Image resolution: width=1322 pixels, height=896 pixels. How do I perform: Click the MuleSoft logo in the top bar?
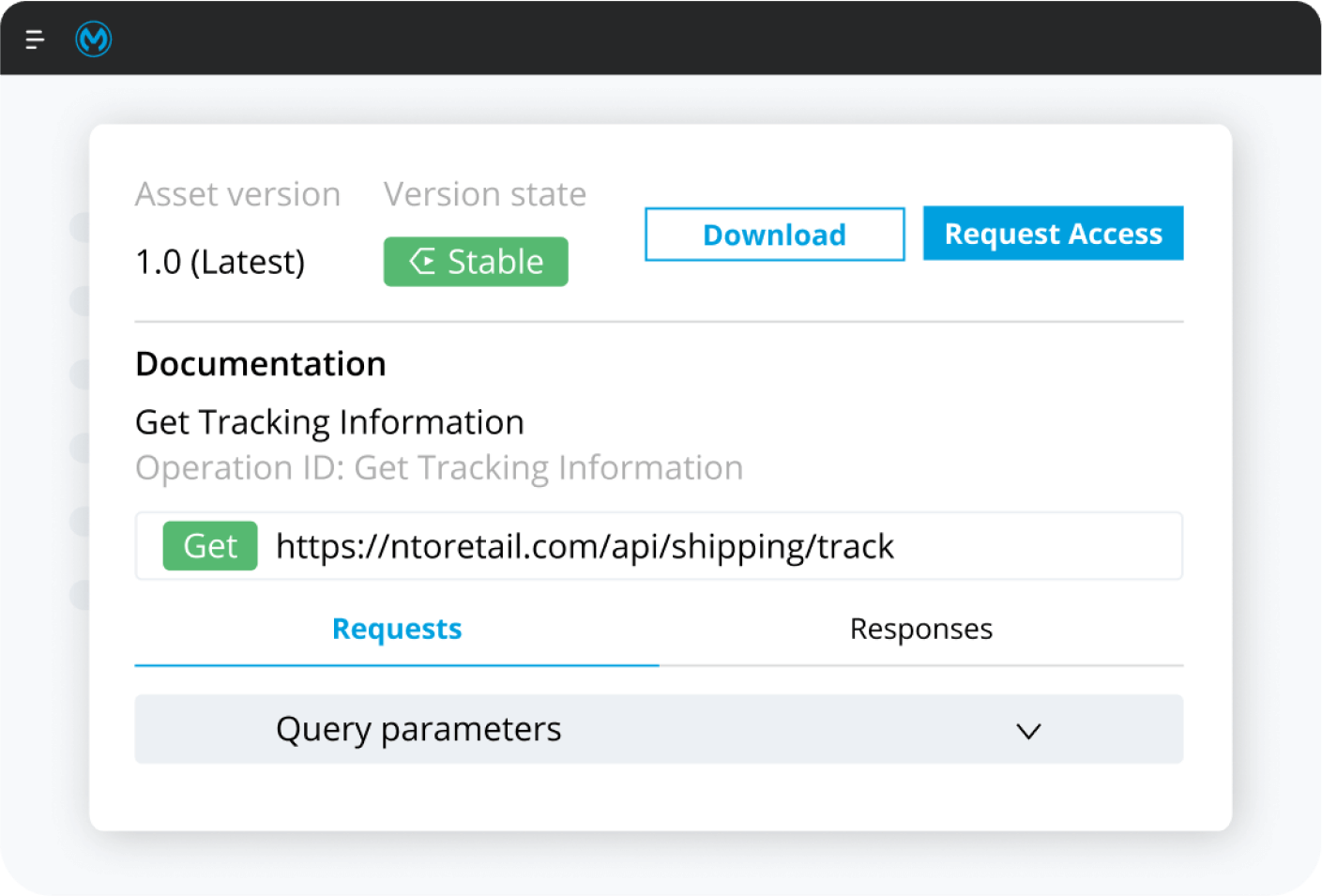coord(94,39)
